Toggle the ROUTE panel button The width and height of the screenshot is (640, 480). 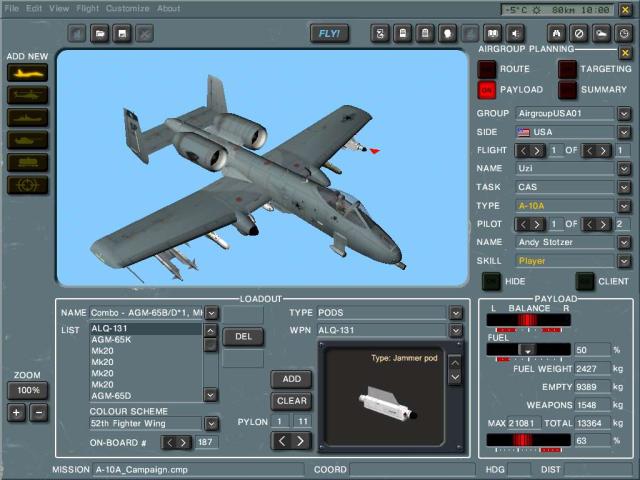click(487, 69)
